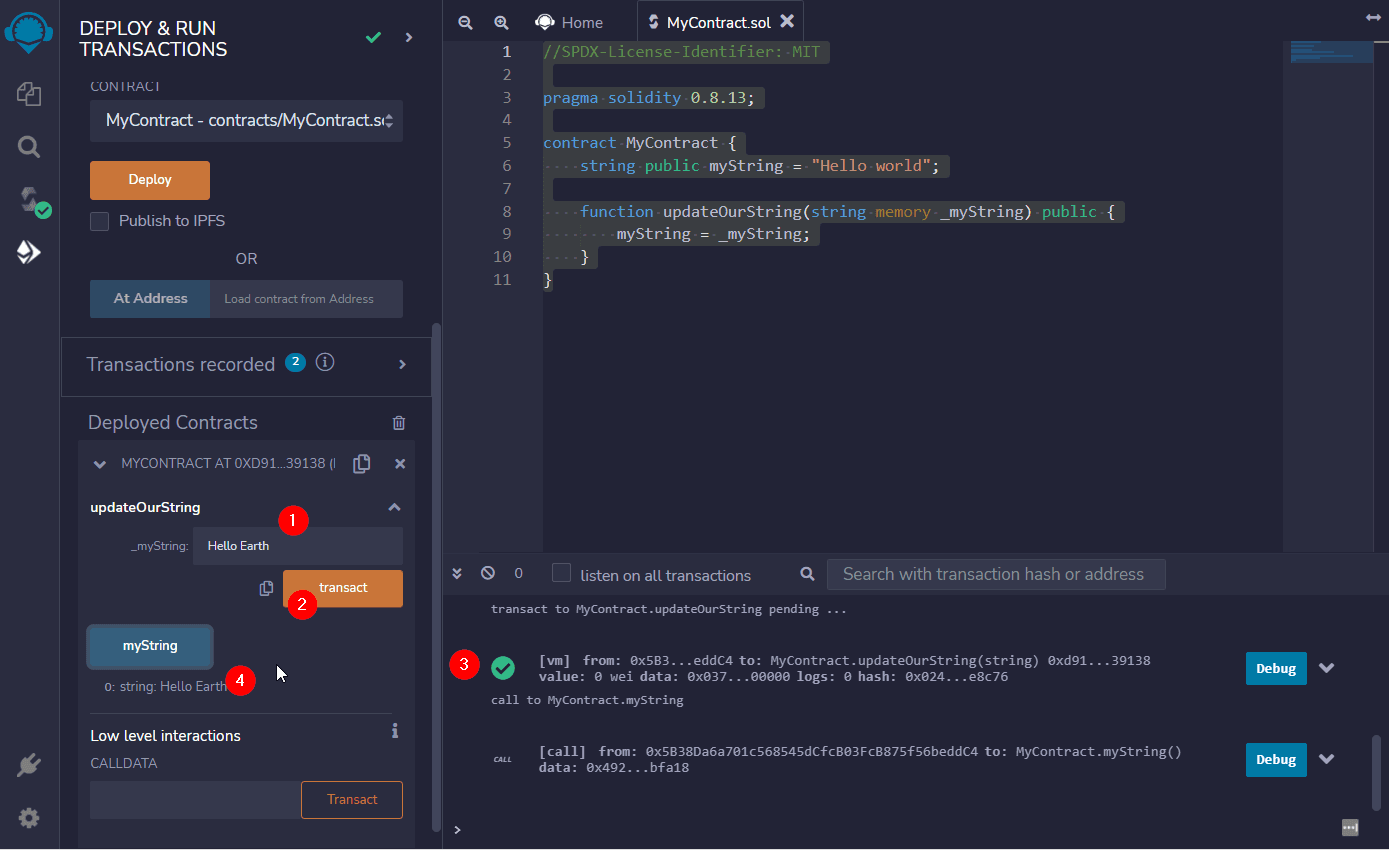1389x850 pixels.
Task: Click the low level Transact button
Action: 352,800
